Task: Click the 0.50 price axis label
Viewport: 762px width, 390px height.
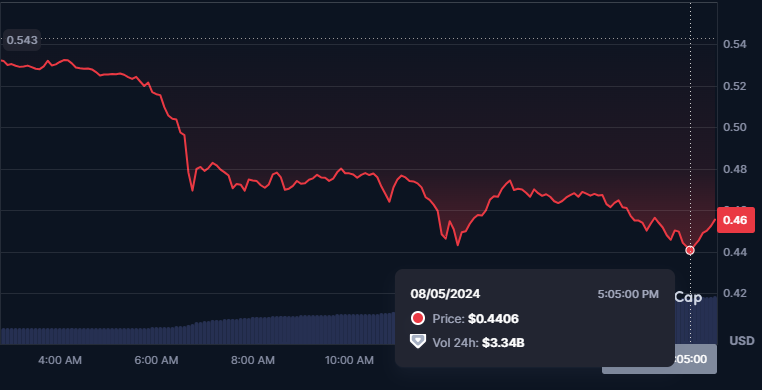Action: click(x=735, y=127)
